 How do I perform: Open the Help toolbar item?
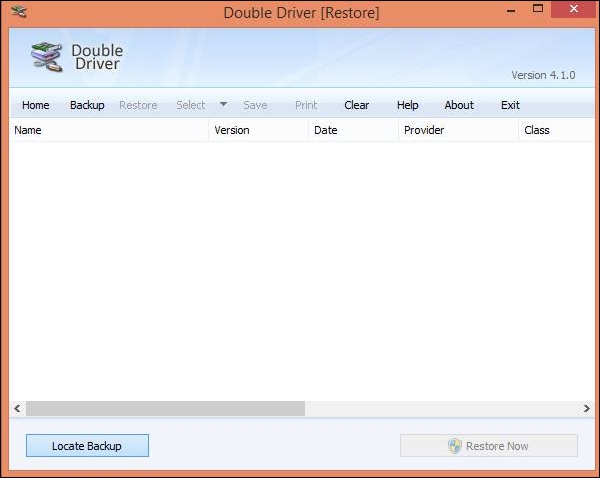point(408,105)
